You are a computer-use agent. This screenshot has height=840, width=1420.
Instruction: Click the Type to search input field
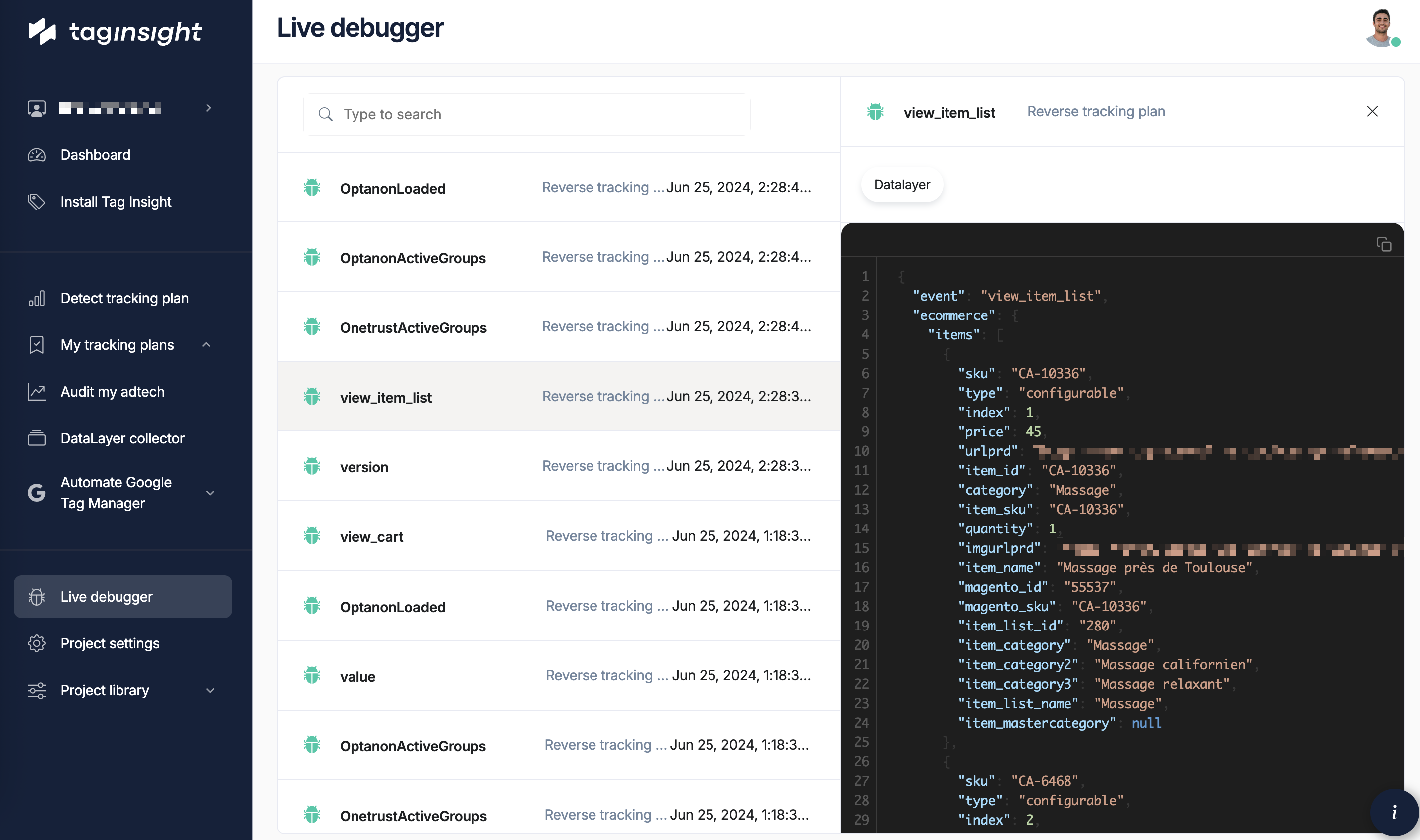[527, 114]
